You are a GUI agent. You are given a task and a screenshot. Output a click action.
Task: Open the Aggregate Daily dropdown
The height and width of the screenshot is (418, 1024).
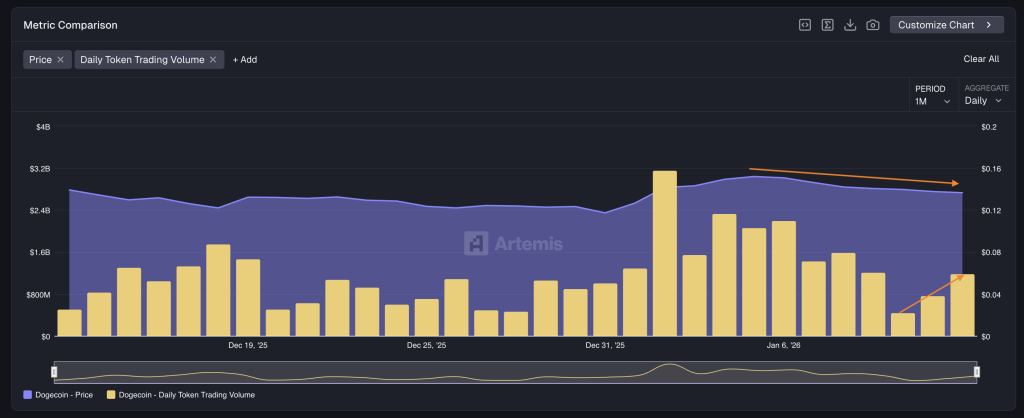click(x=983, y=101)
